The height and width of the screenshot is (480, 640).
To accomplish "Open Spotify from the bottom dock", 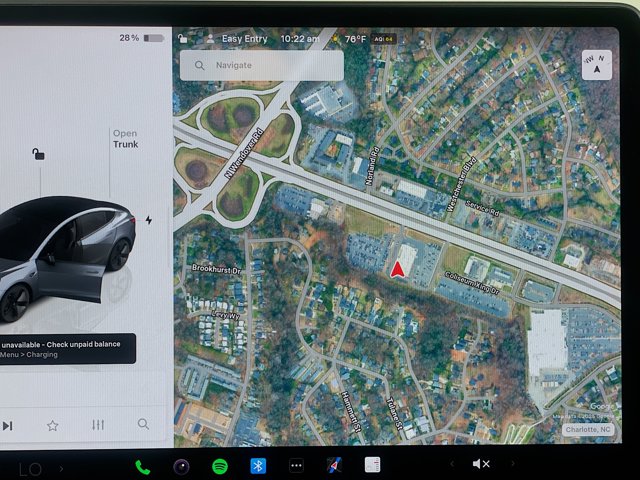I will (220, 466).
